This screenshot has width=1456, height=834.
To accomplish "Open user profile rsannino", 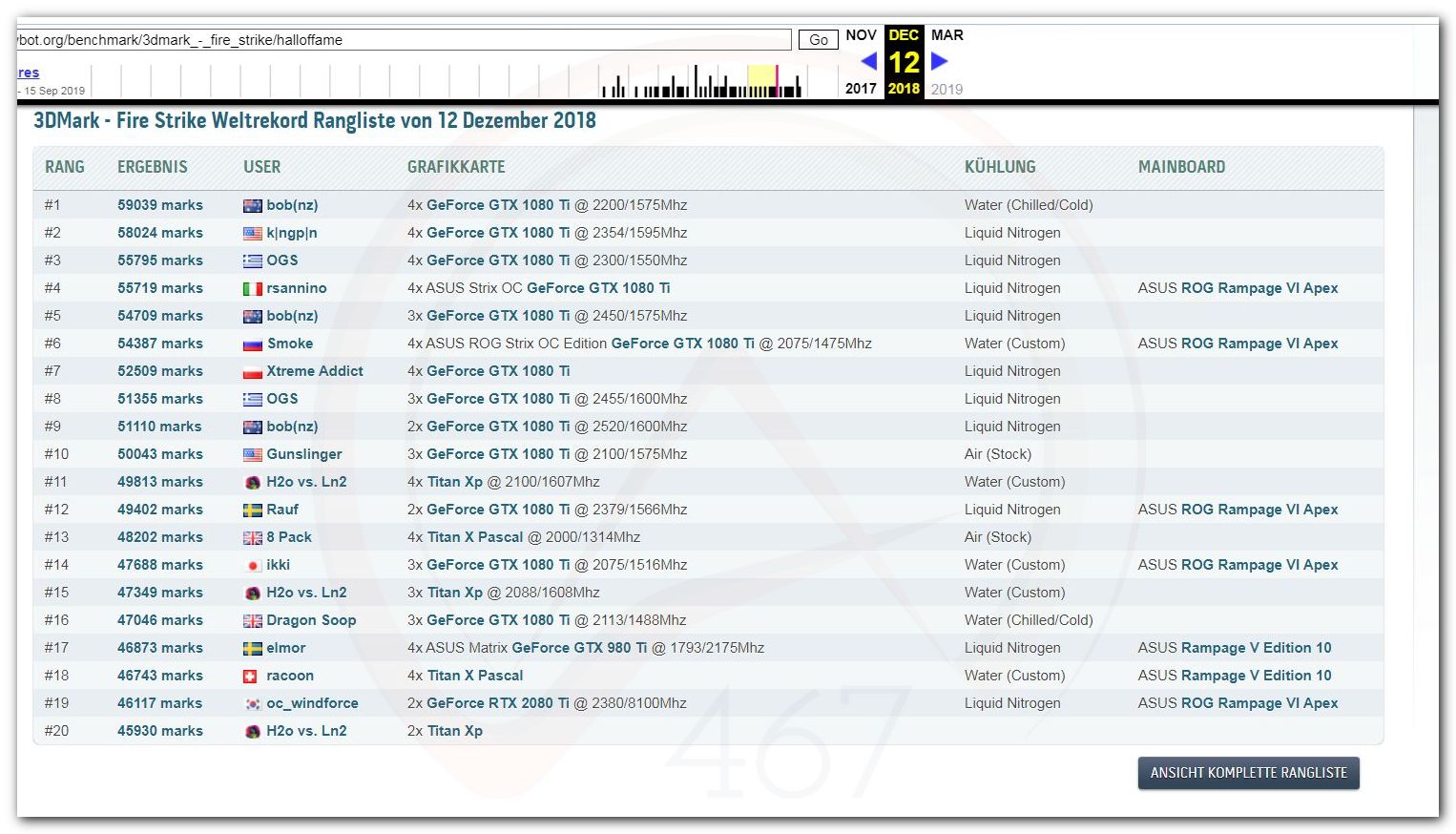I will pos(297,288).
